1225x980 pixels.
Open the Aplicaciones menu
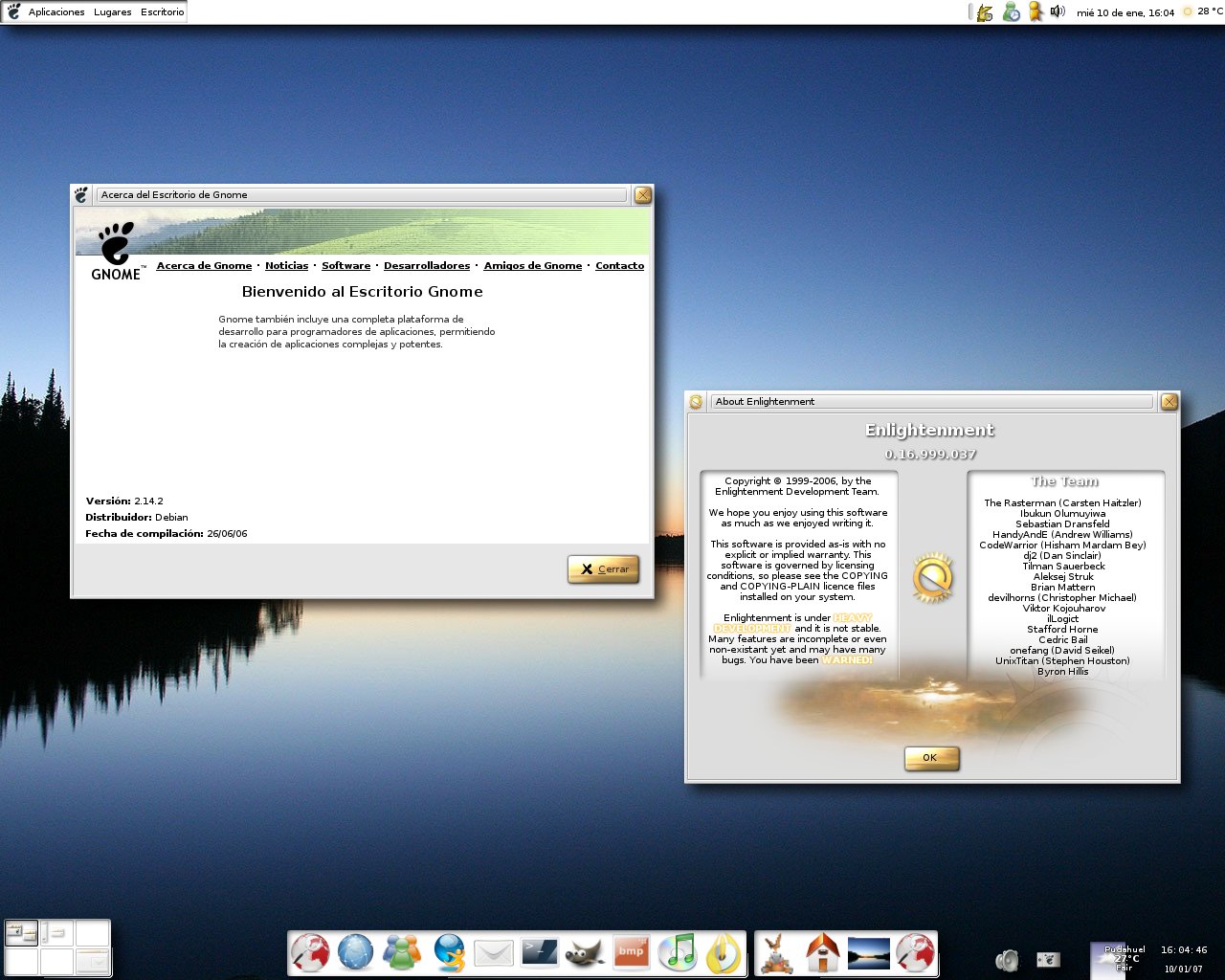pyautogui.click(x=56, y=12)
